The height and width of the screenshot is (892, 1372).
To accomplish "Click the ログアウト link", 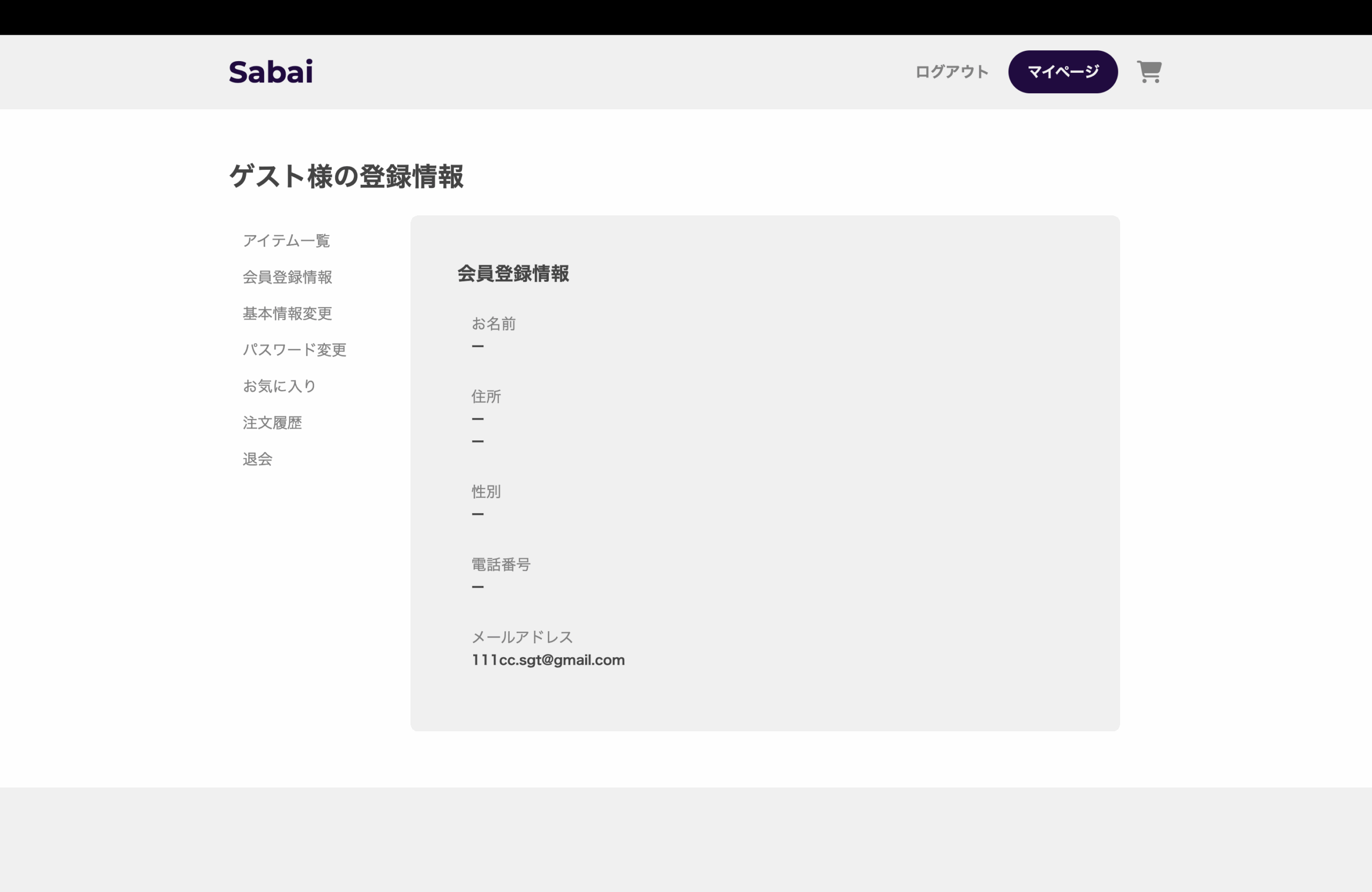I will click(952, 72).
